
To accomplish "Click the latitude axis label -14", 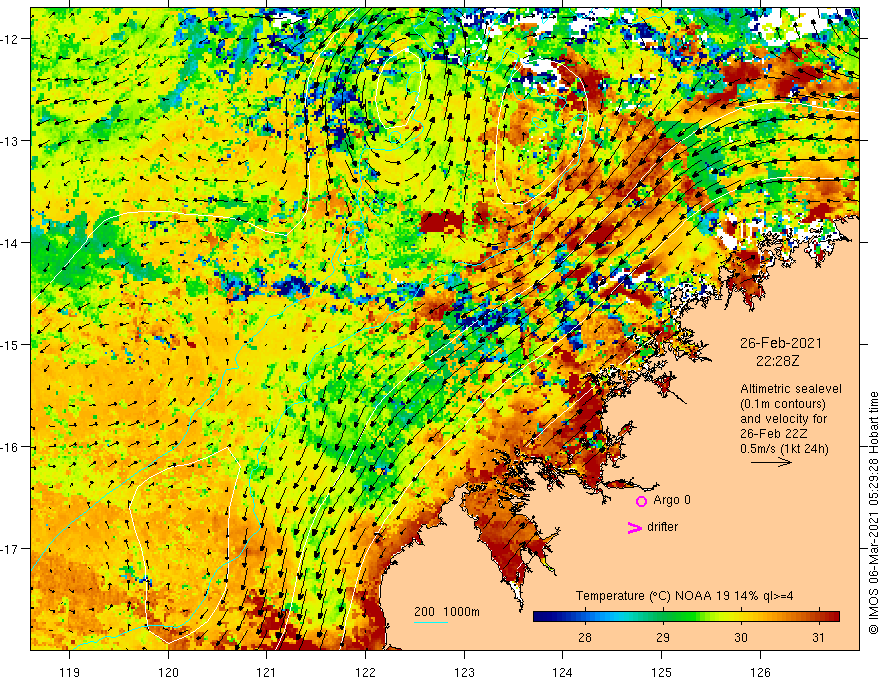I will click(x=10, y=243).
